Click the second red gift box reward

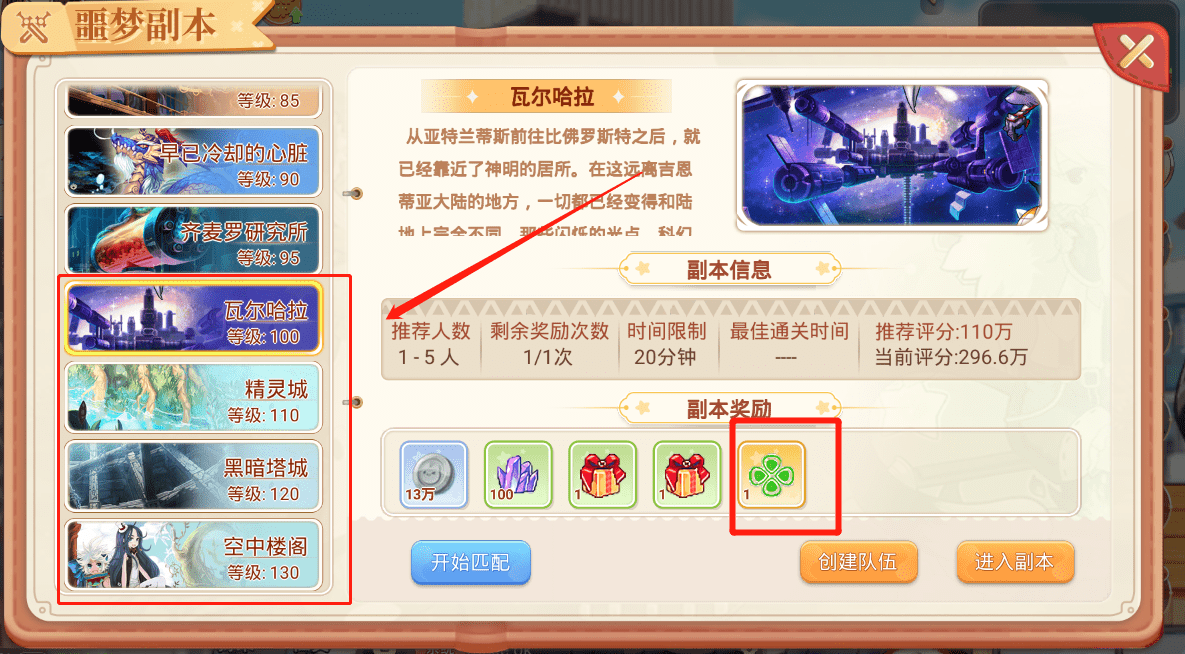[687, 474]
